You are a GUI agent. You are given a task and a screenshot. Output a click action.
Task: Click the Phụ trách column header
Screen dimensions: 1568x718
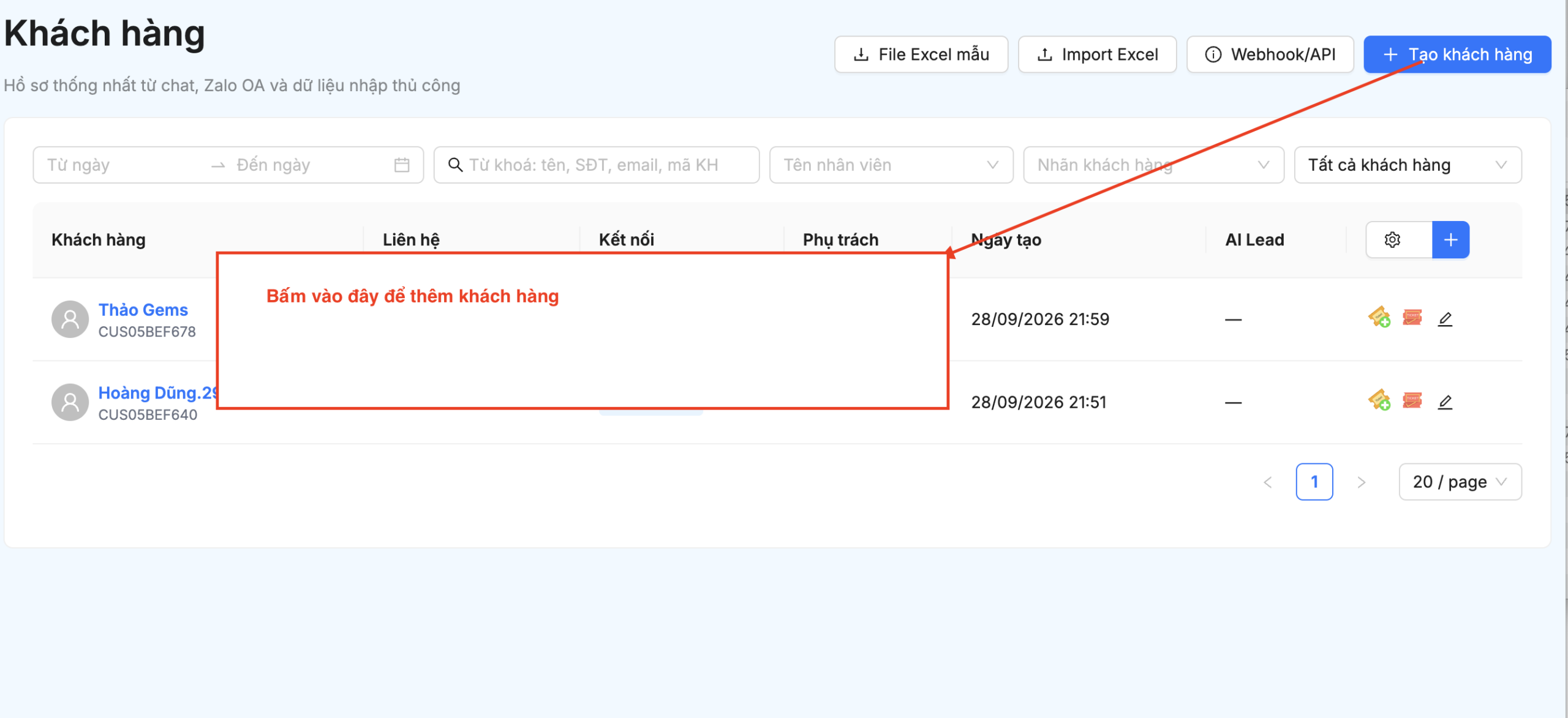click(x=840, y=240)
